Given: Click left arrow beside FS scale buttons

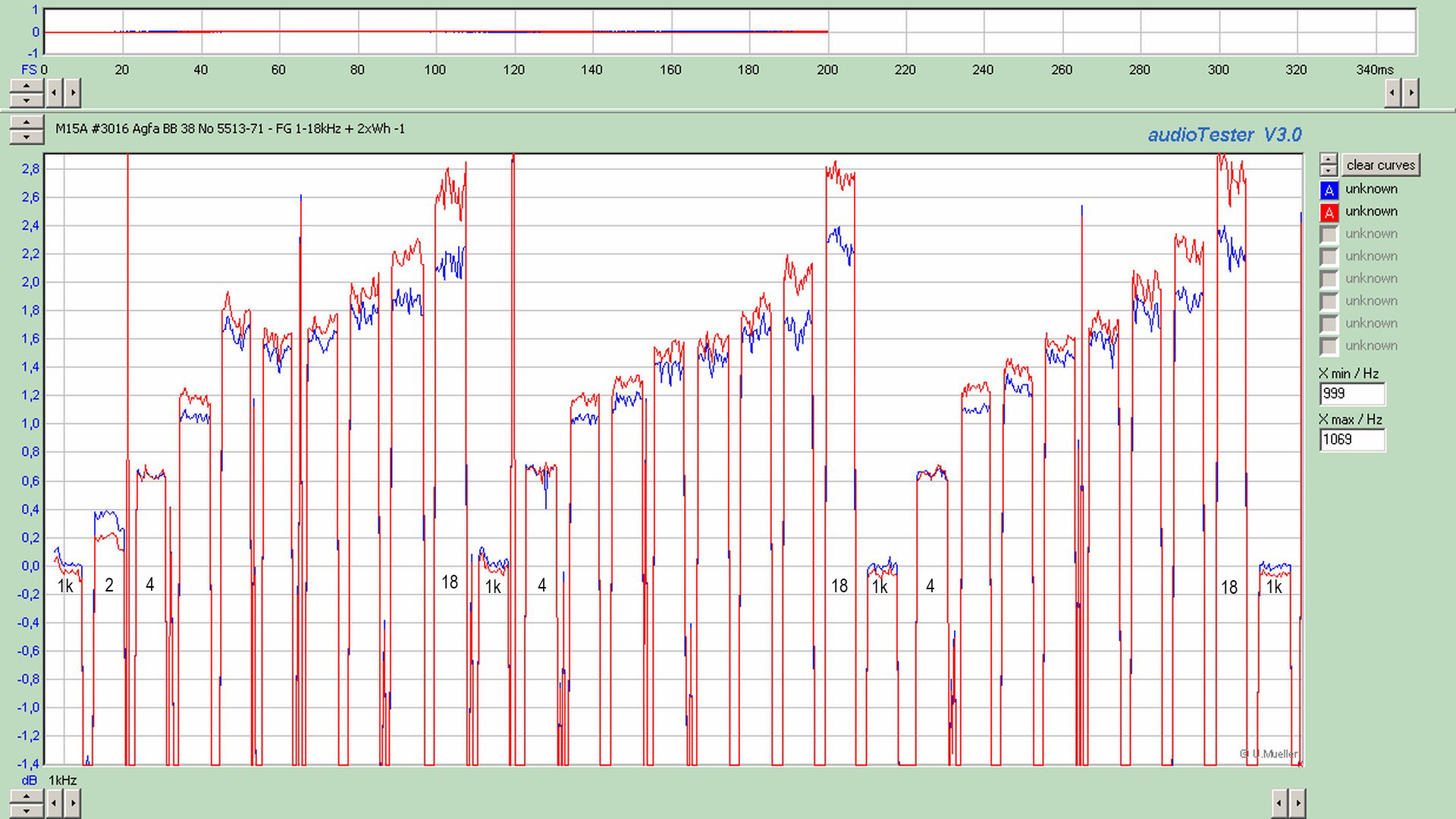Looking at the screenshot, I should pos(54,93).
